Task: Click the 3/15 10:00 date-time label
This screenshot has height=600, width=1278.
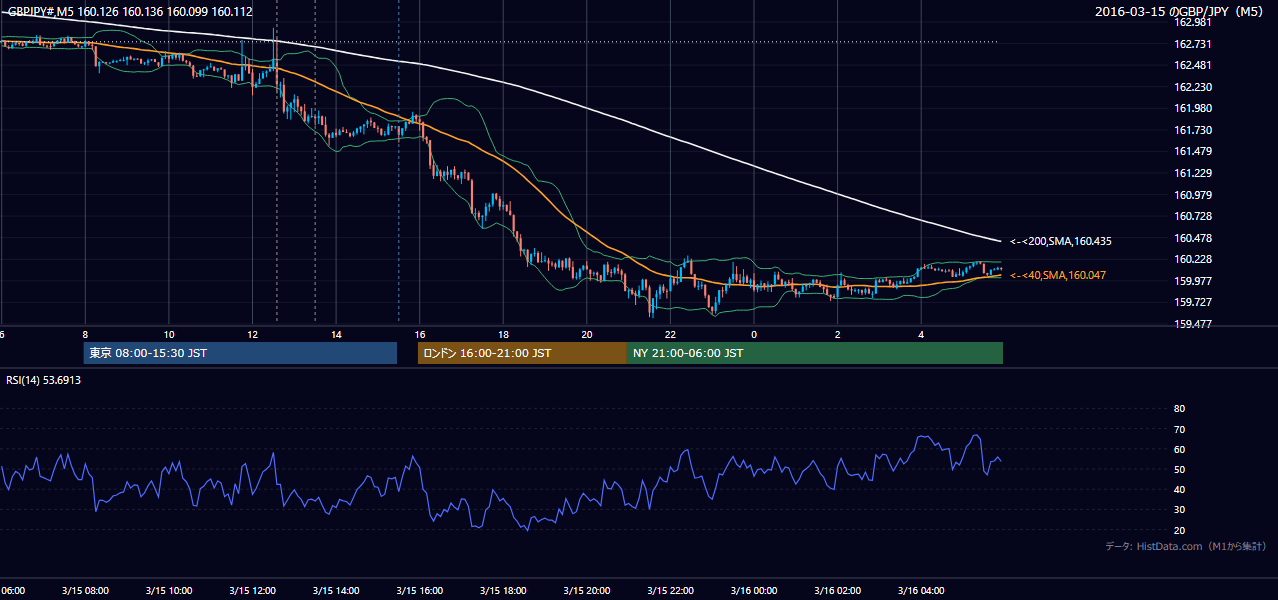Action: (168, 590)
